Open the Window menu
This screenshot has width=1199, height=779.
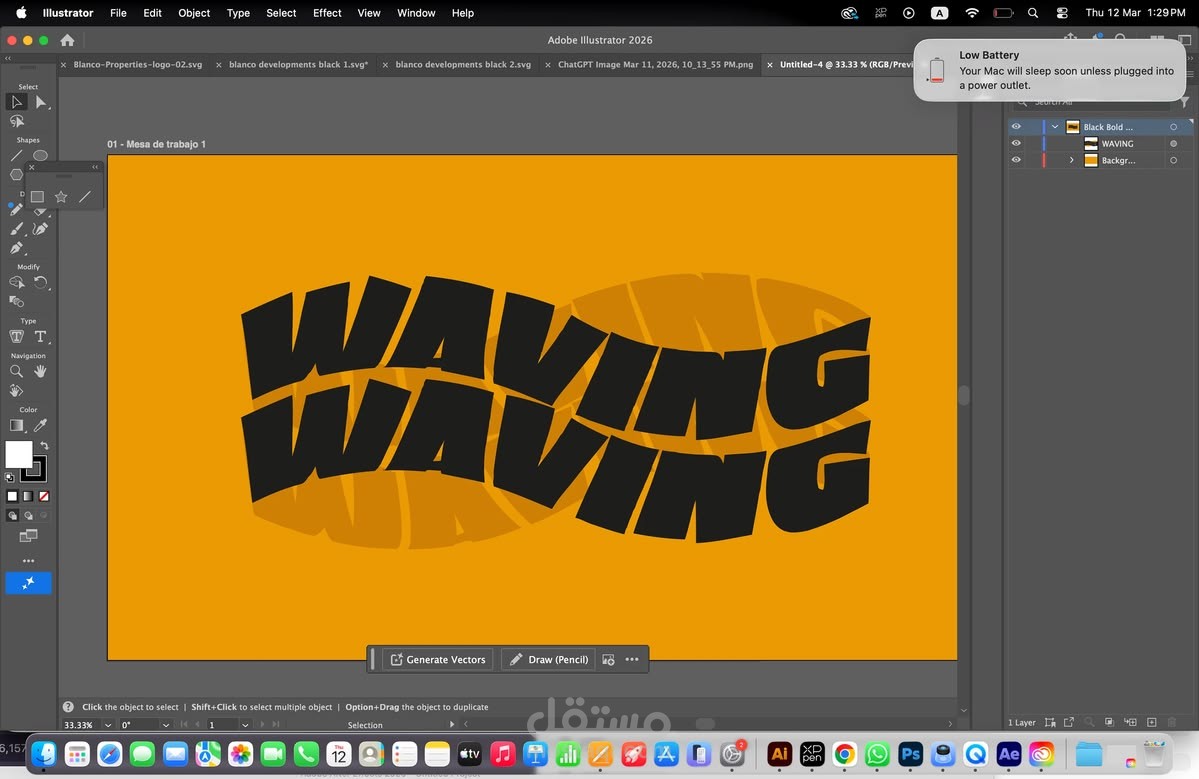click(416, 13)
